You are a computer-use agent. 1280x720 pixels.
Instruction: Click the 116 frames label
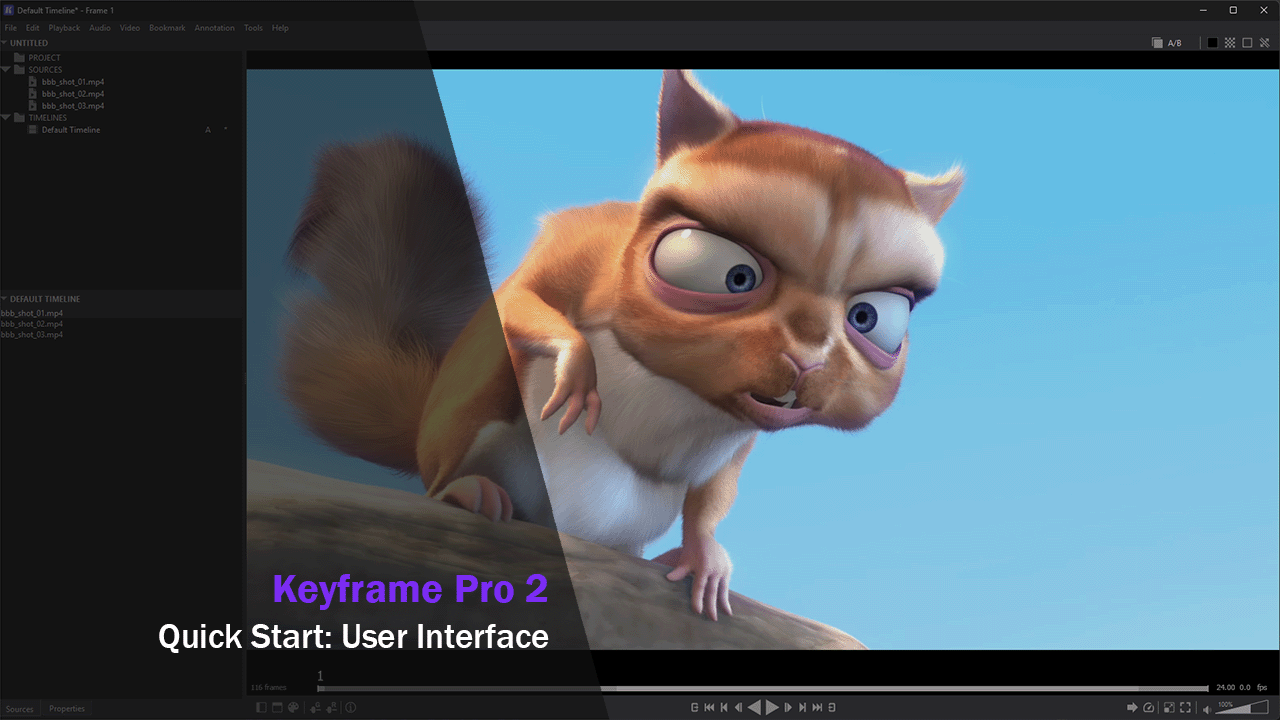269,688
